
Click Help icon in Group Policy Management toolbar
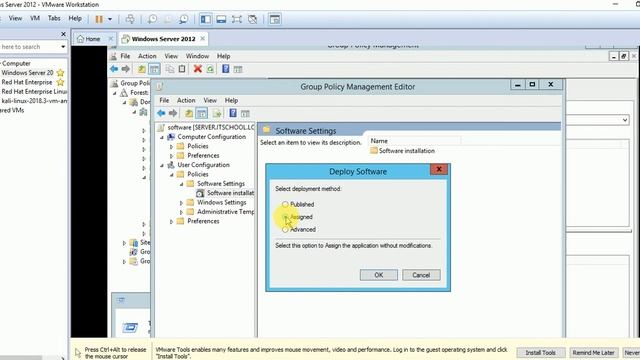tap(225, 69)
